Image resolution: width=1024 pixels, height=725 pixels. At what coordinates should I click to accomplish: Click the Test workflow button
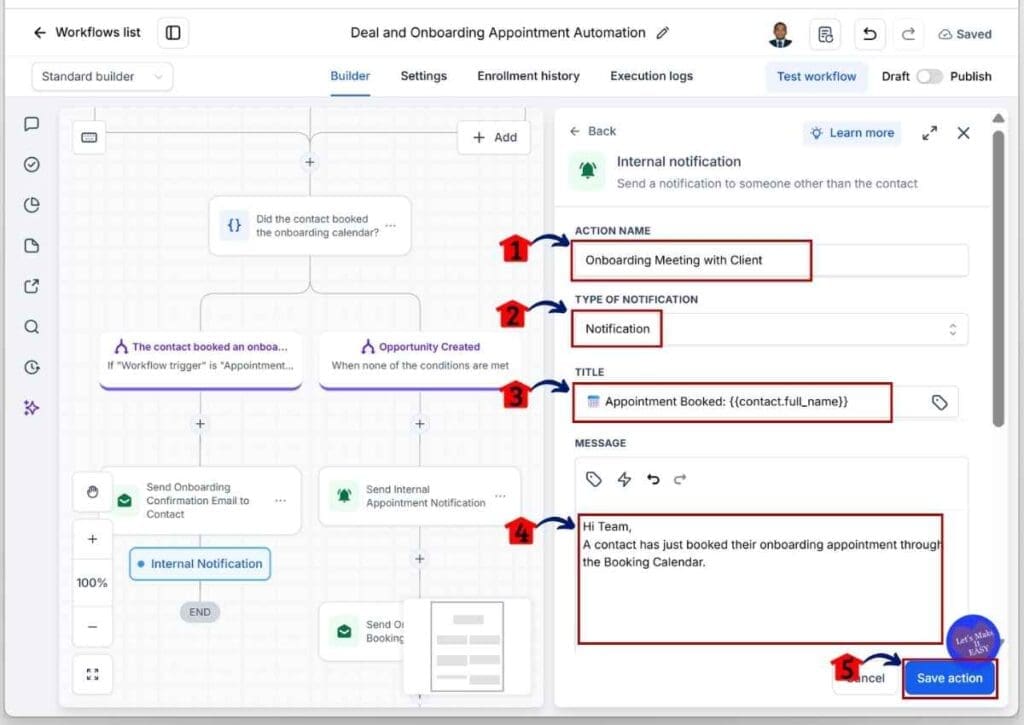coord(816,76)
